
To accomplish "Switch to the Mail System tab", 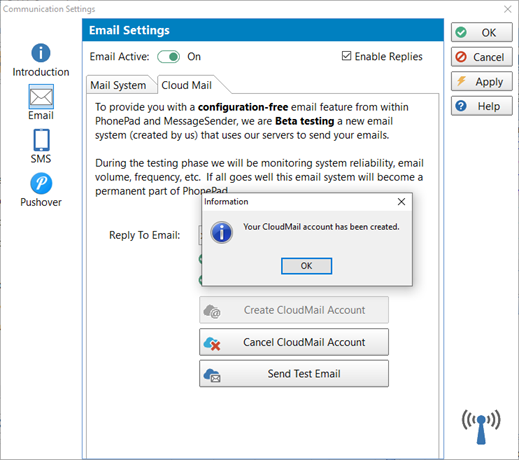I will [118, 85].
